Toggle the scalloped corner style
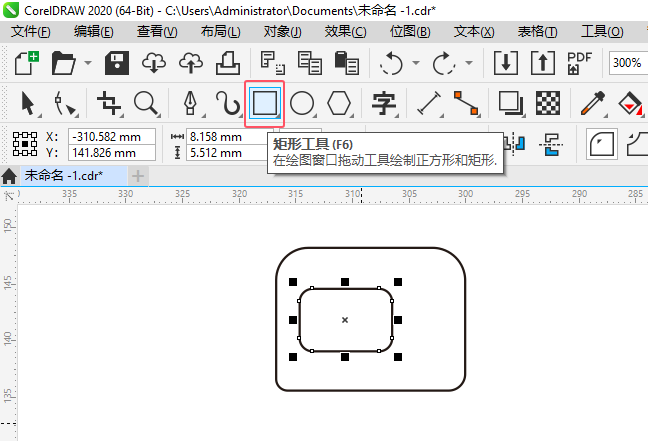This screenshot has width=648, height=441. pos(638,144)
